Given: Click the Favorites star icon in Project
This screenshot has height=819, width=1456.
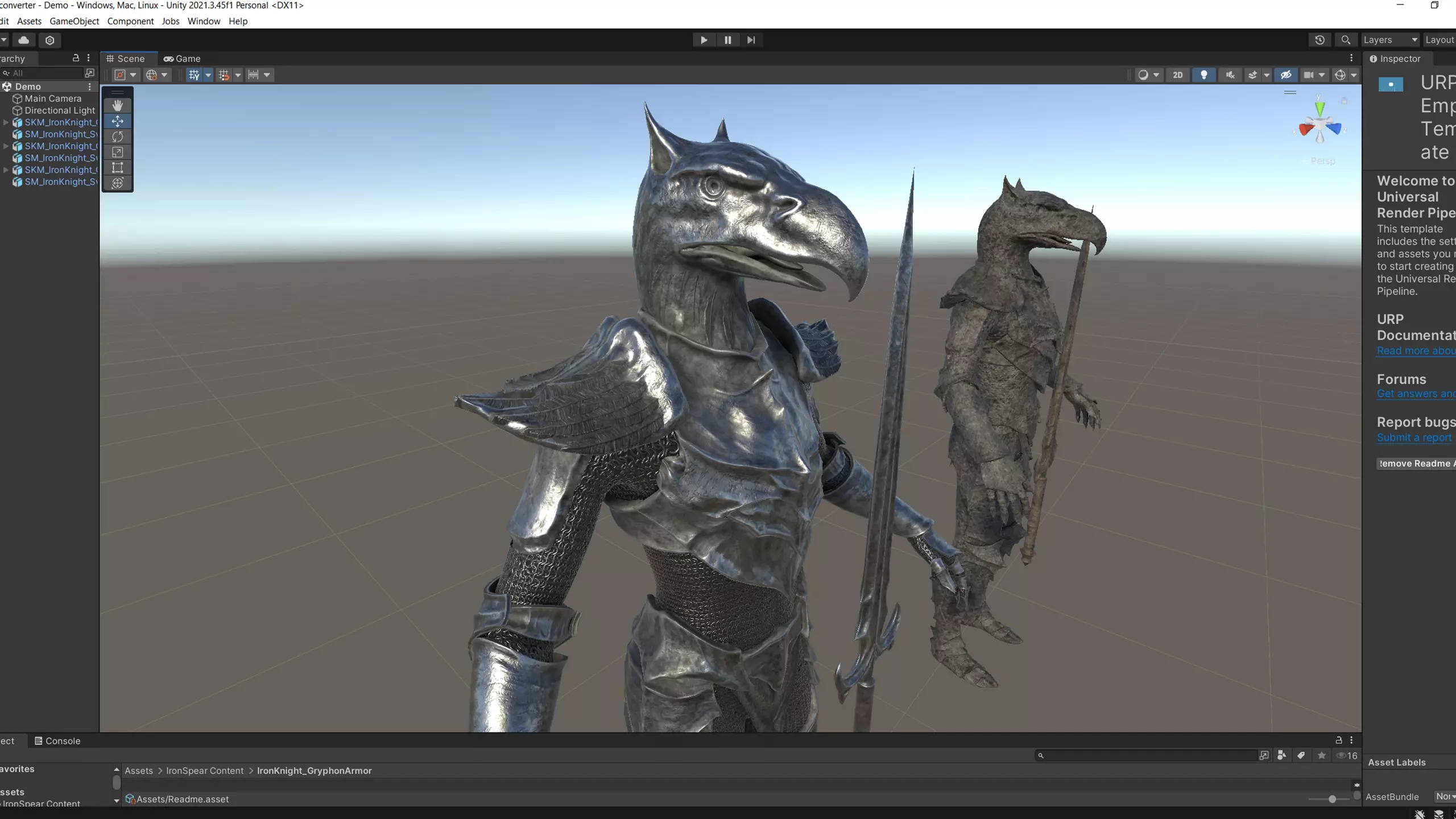Looking at the screenshot, I should 1322,755.
